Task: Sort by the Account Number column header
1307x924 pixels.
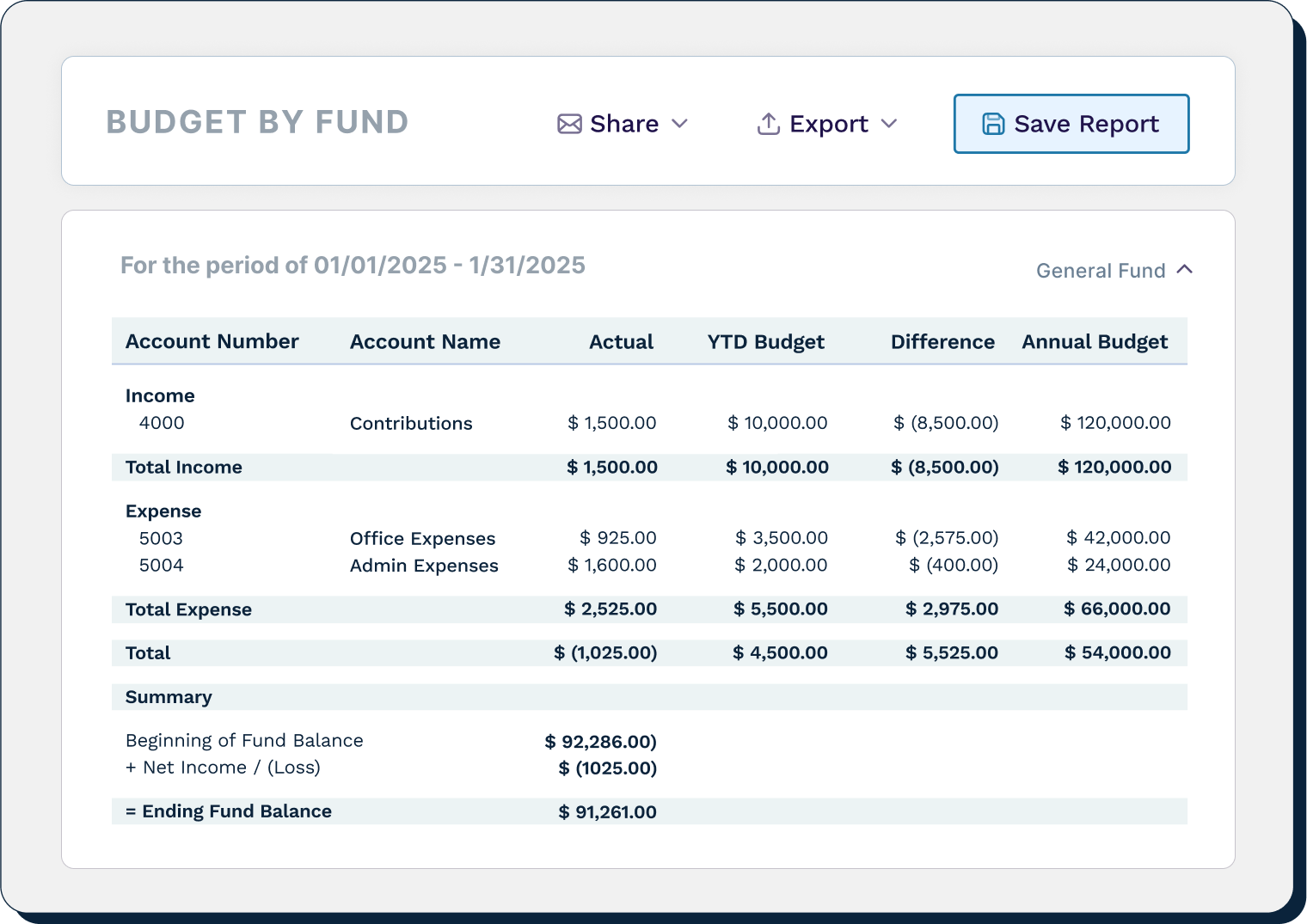Action: point(212,341)
